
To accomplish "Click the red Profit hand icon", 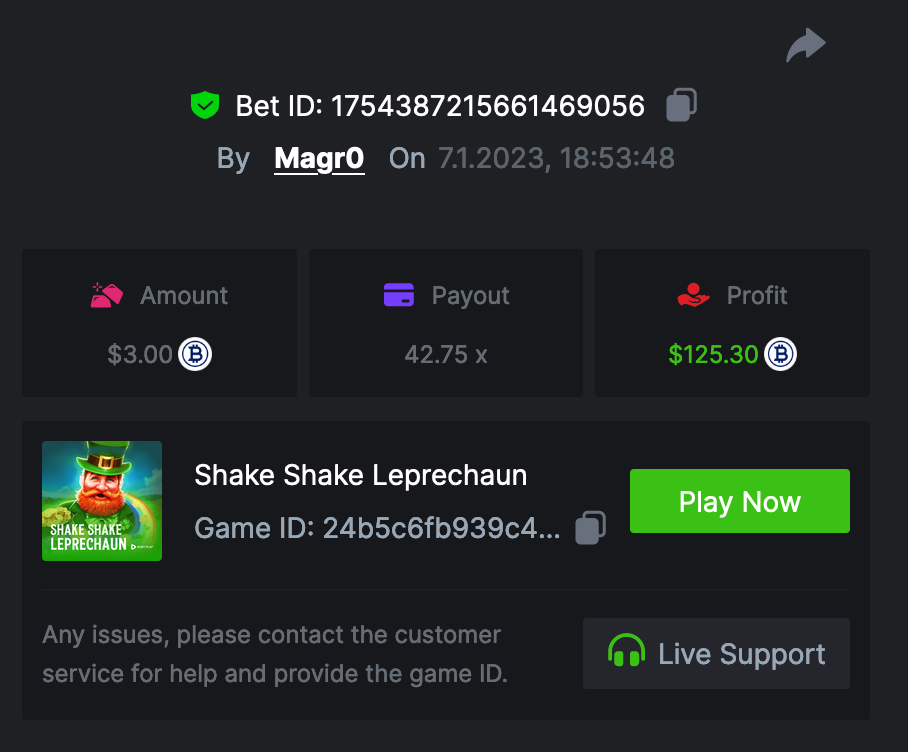I will point(692,295).
